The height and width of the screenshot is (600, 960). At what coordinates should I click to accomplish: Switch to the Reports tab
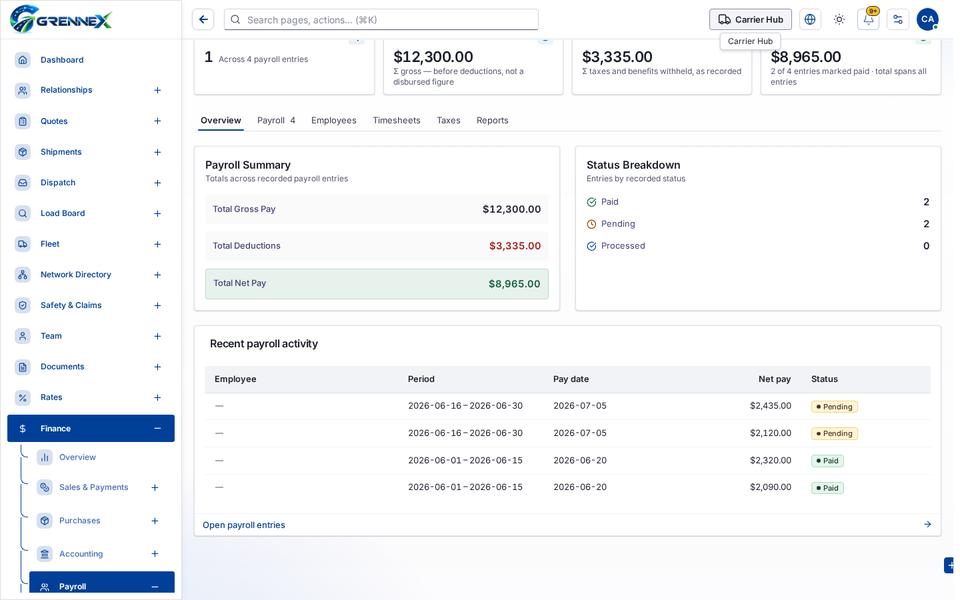point(492,121)
